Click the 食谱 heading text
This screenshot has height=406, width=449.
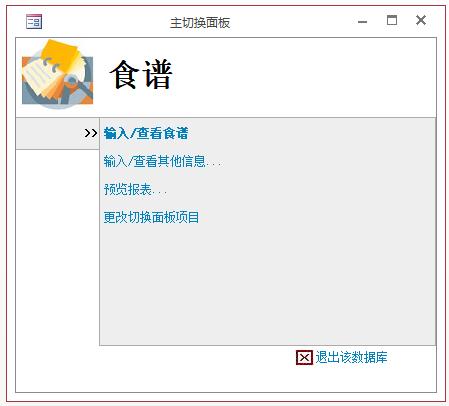point(141,75)
